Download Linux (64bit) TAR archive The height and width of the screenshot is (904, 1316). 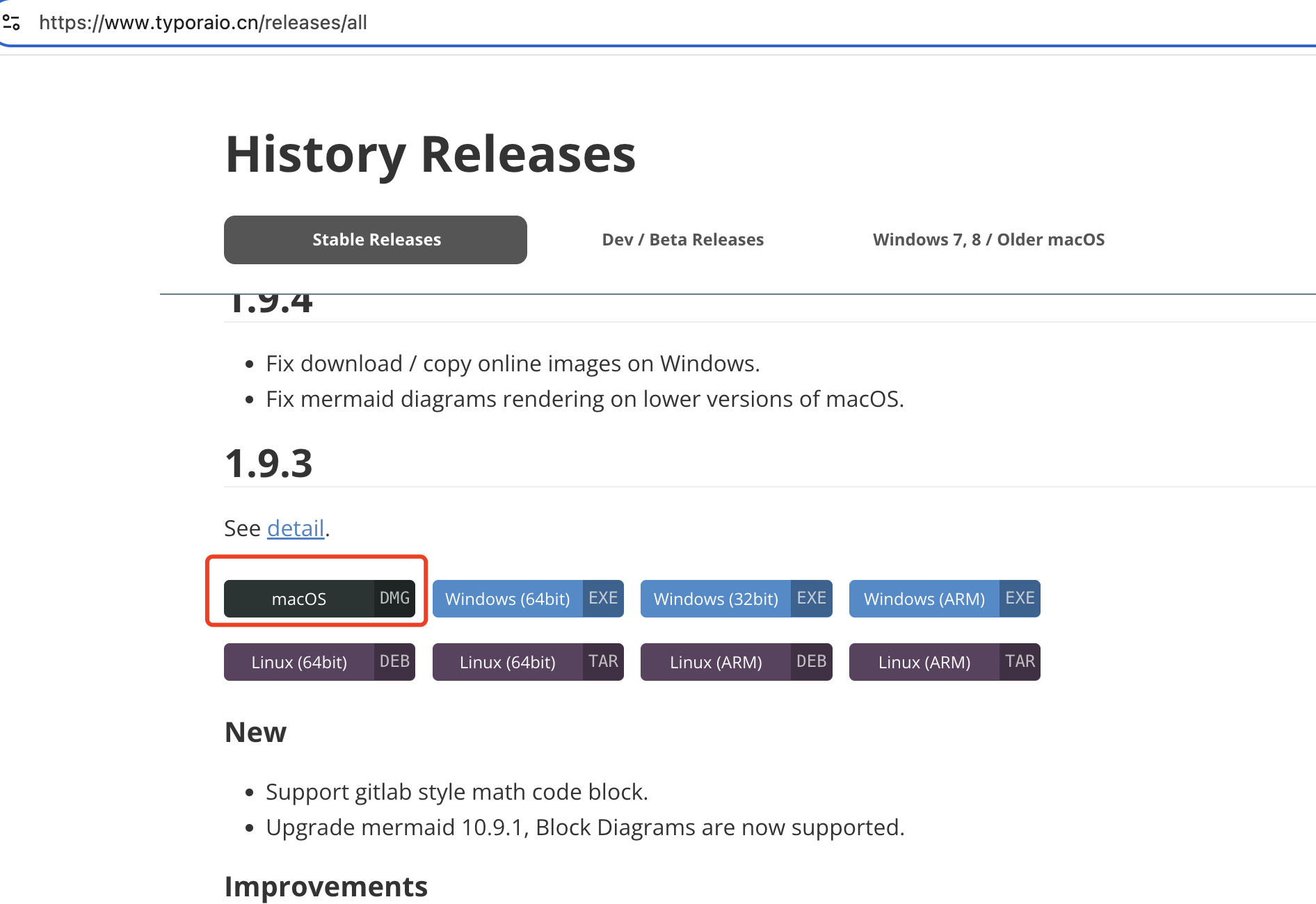pyautogui.click(x=528, y=662)
